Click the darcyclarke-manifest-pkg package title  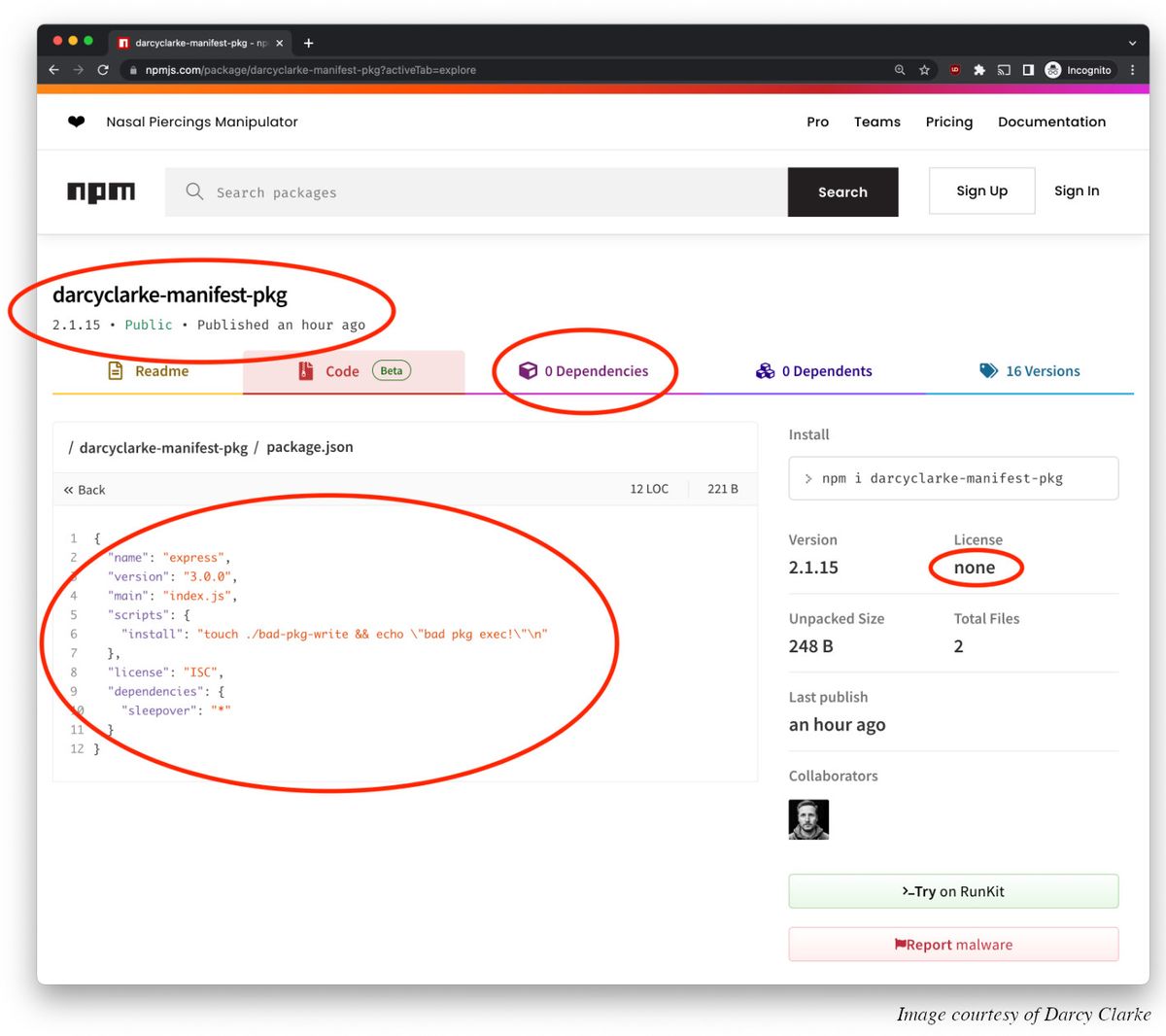pyautogui.click(x=170, y=294)
